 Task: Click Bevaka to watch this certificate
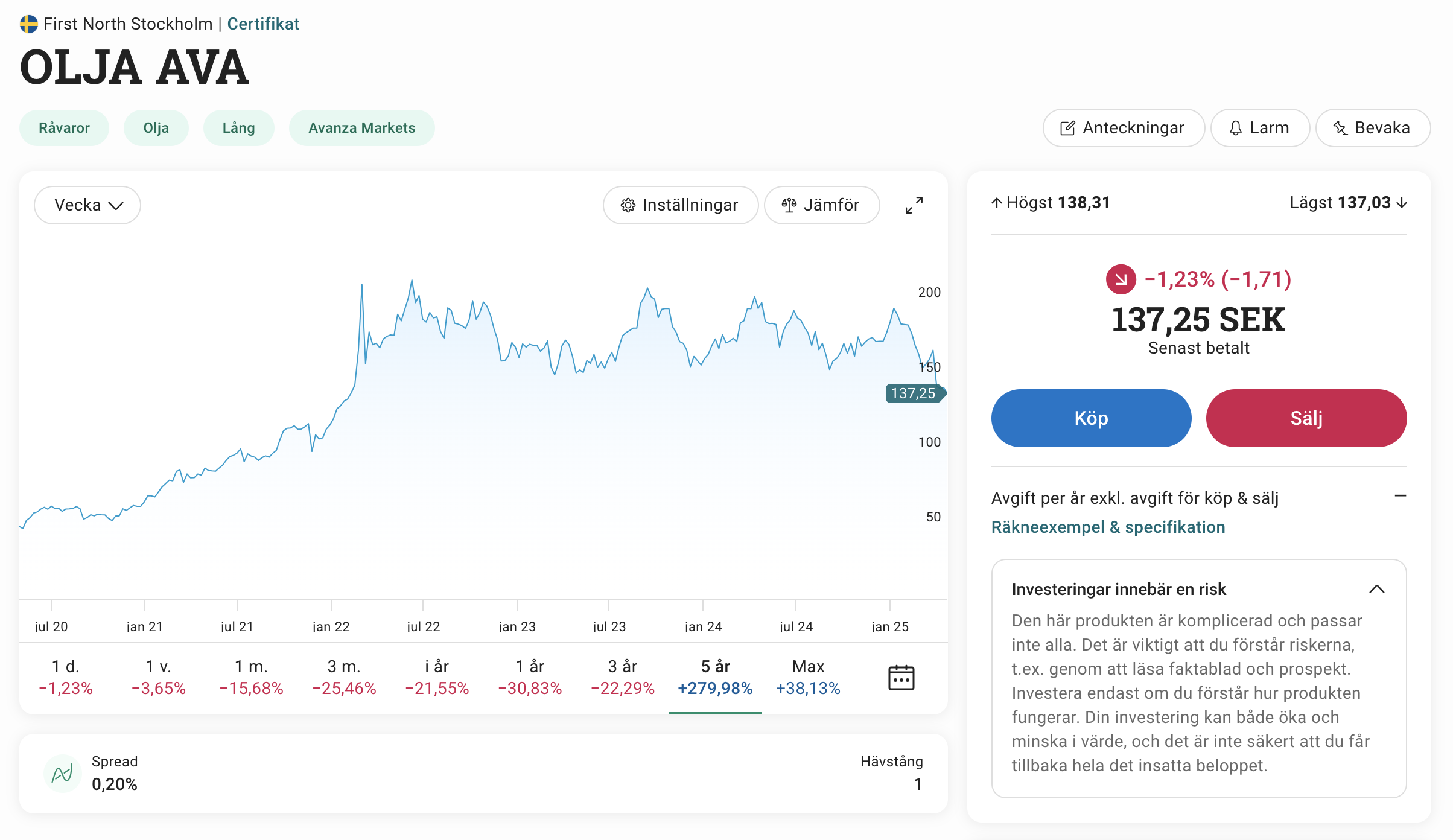[x=1372, y=128]
